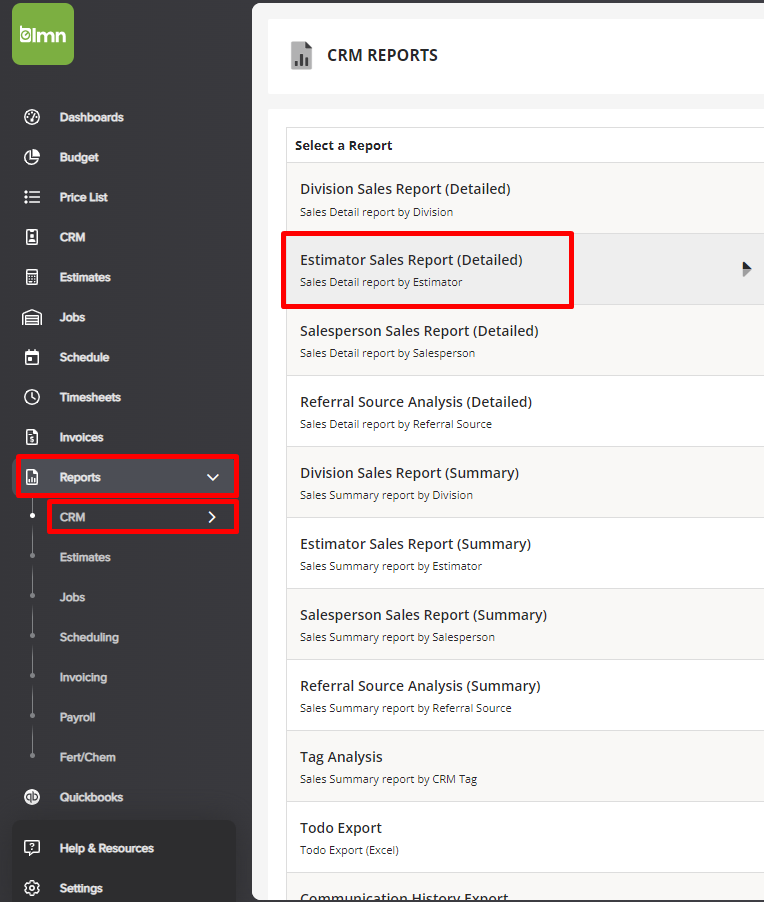Screen dimensions: 764x902
Task: Open Estimator Sales Report (Summary)
Action: tap(525, 553)
